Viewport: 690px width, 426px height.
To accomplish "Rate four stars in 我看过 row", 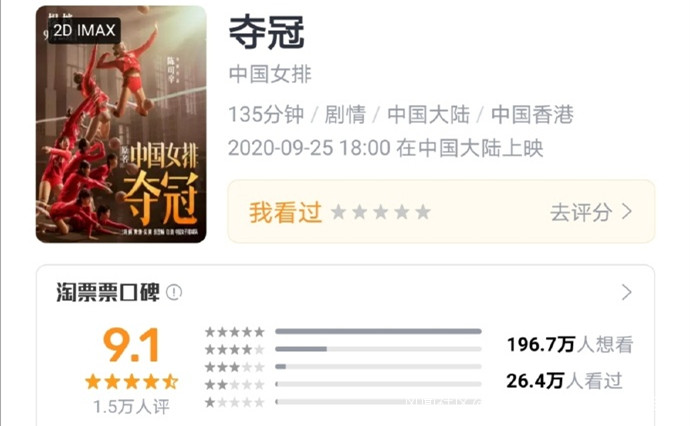I will tap(402, 212).
